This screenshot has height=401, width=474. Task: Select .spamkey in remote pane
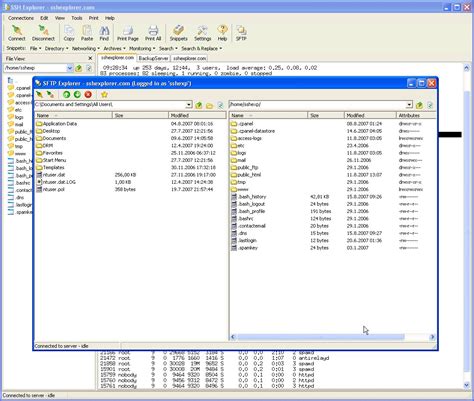click(244, 248)
